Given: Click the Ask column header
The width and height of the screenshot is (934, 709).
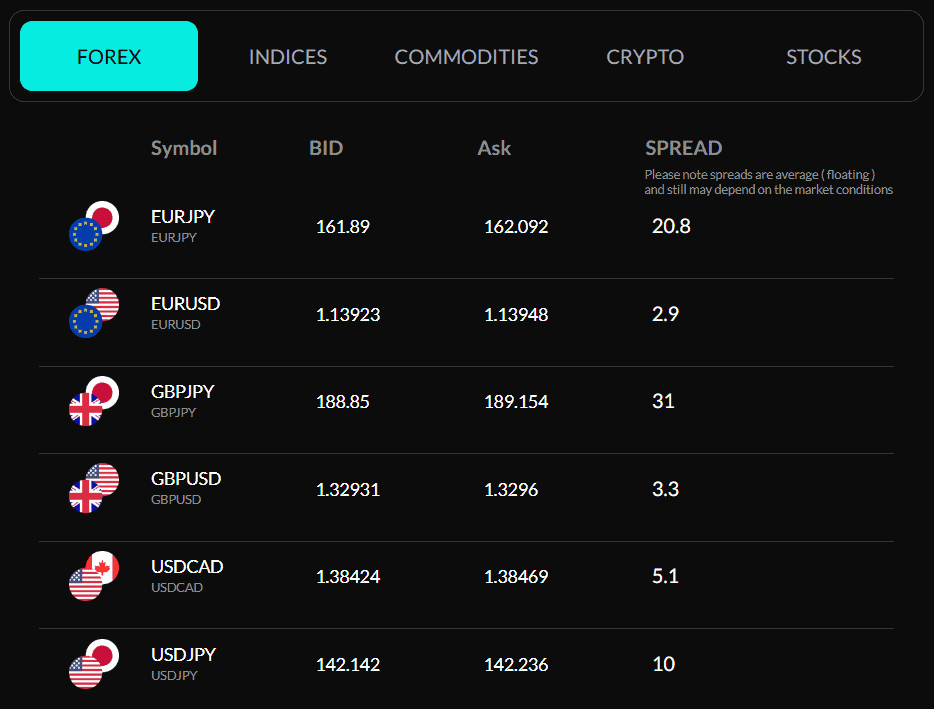Looking at the screenshot, I should pos(494,148).
